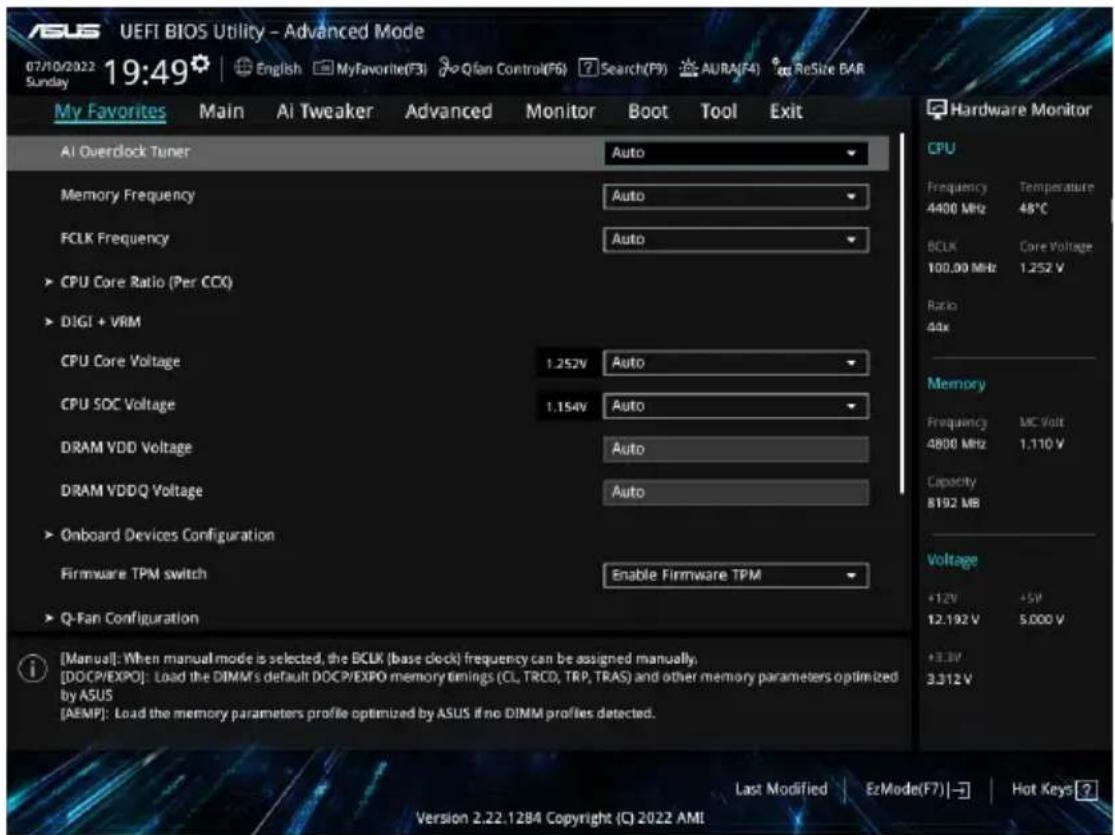Switch to EzMode(F7)
1115x835 pixels.
[x=917, y=789]
